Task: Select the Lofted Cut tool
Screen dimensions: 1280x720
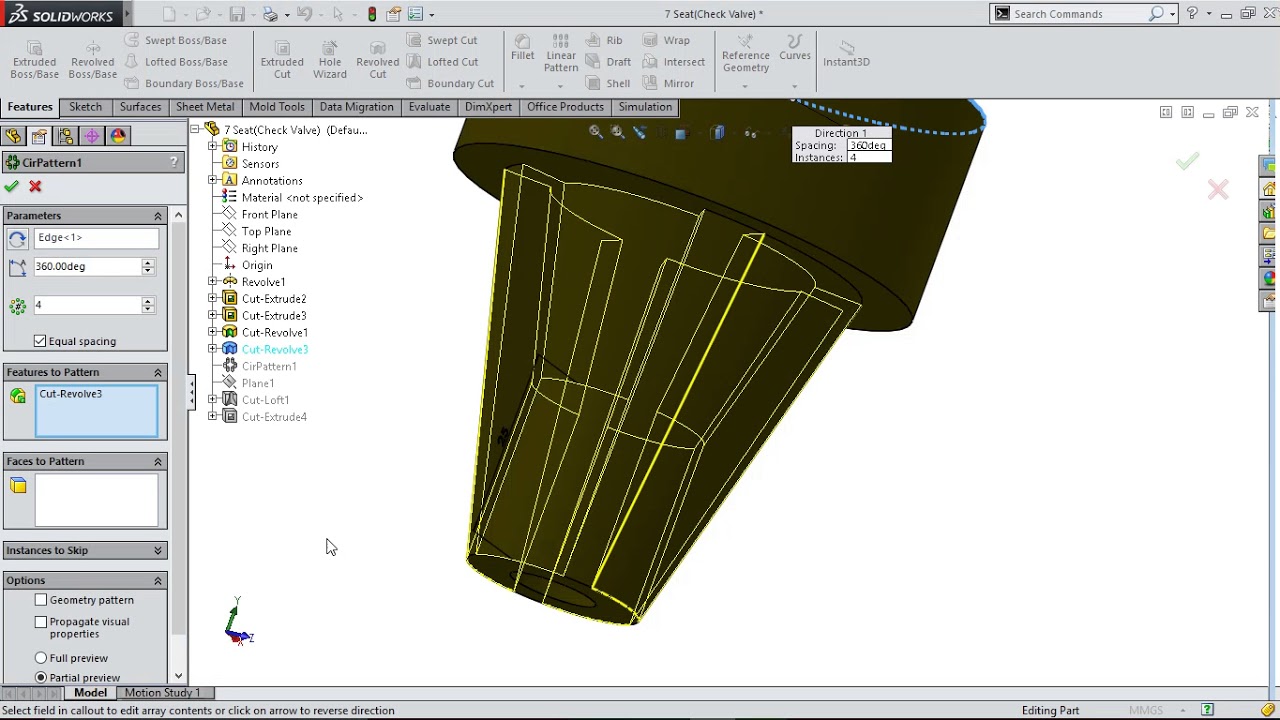Action: tap(442, 62)
